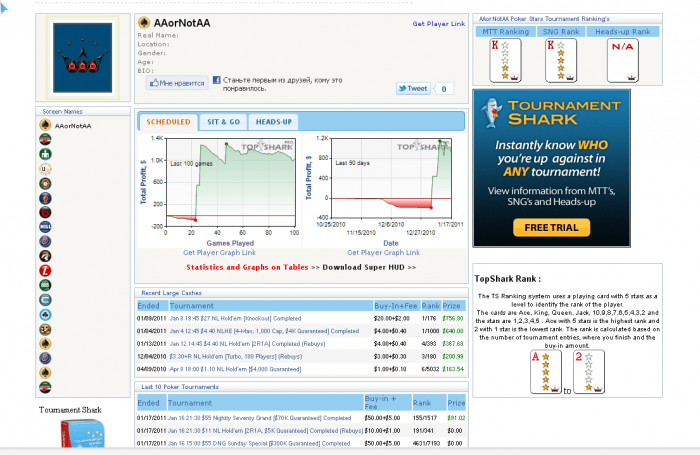
Task: Click the checkered poker chip icon
Action: point(45,330)
